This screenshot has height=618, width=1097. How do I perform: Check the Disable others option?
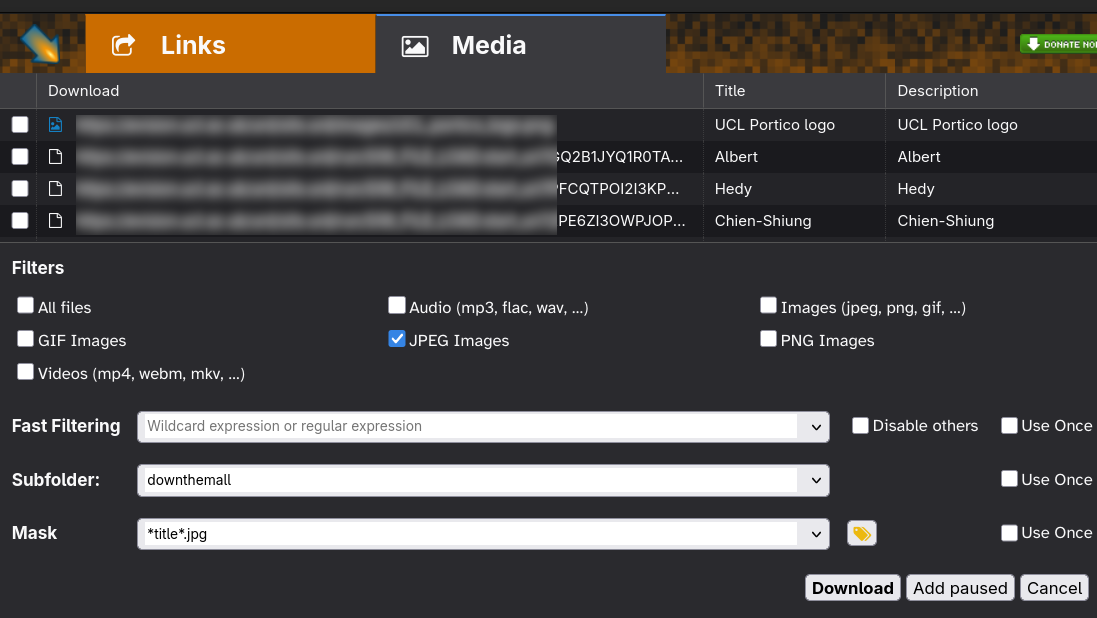point(860,425)
